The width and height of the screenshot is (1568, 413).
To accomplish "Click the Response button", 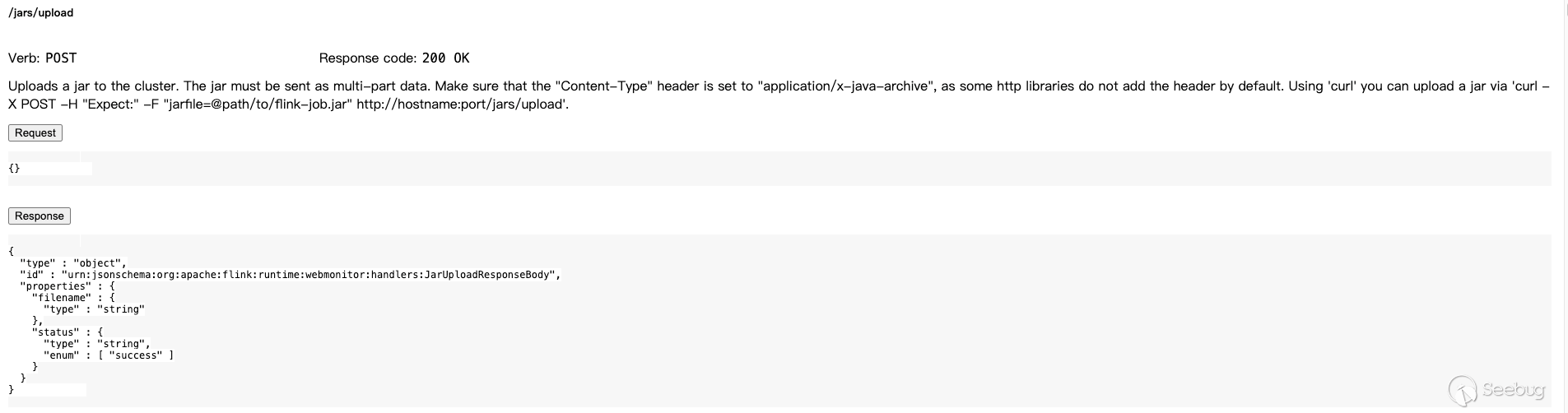I will tap(40, 216).
